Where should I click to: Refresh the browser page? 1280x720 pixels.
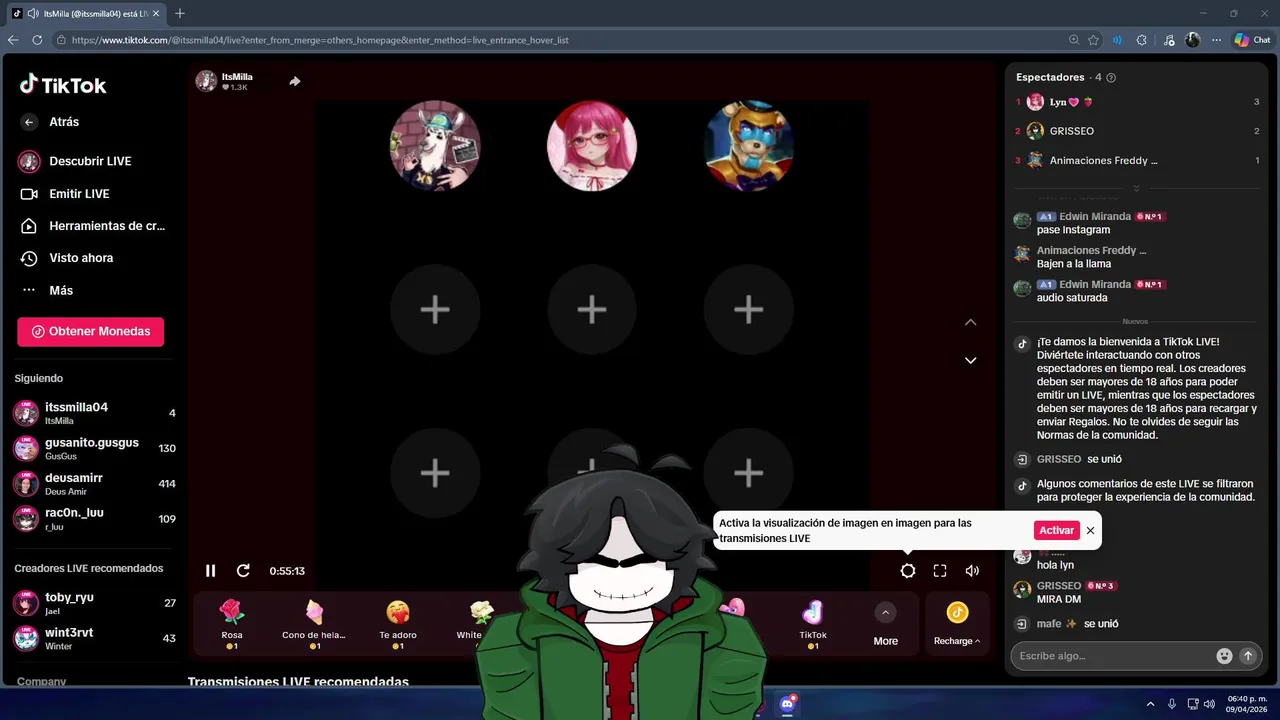click(37, 40)
